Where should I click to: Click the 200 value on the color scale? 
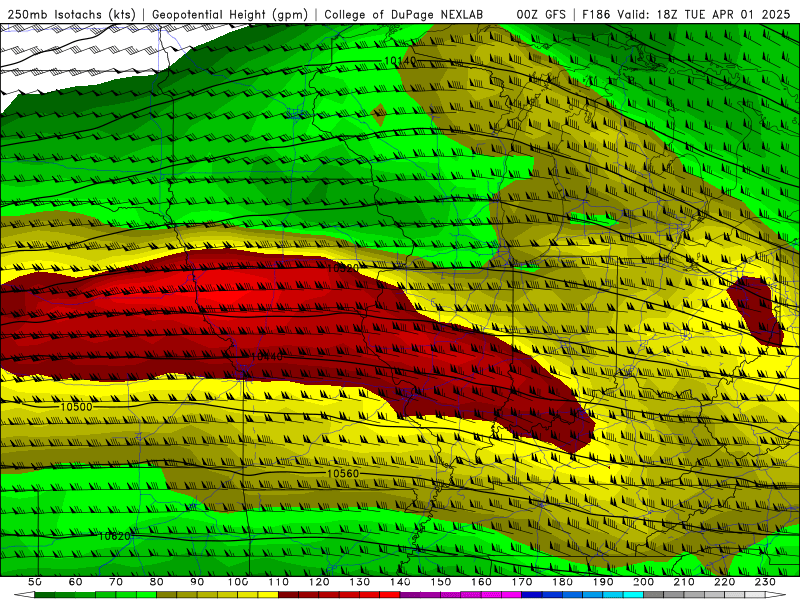pyautogui.click(x=643, y=582)
